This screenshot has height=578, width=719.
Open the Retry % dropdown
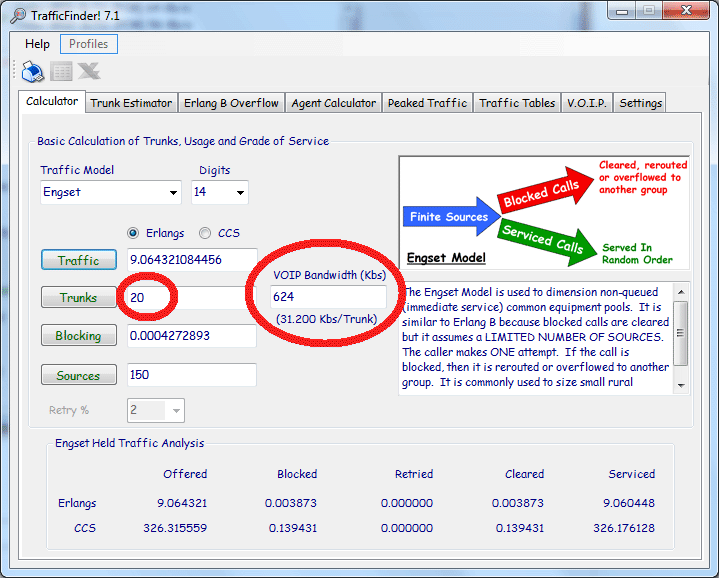coord(156,410)
